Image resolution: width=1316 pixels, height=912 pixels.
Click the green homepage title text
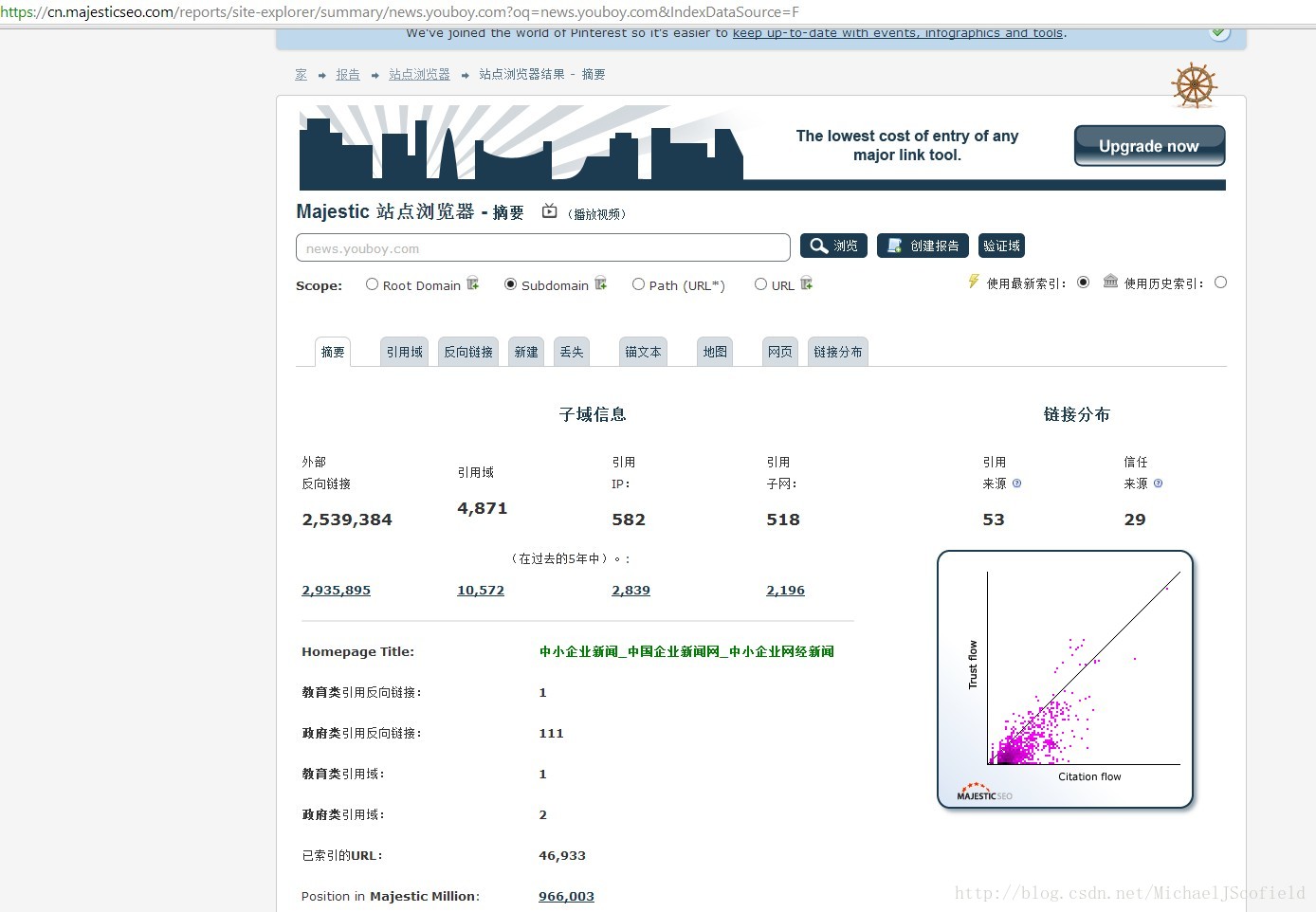click(x=686, y=651)
